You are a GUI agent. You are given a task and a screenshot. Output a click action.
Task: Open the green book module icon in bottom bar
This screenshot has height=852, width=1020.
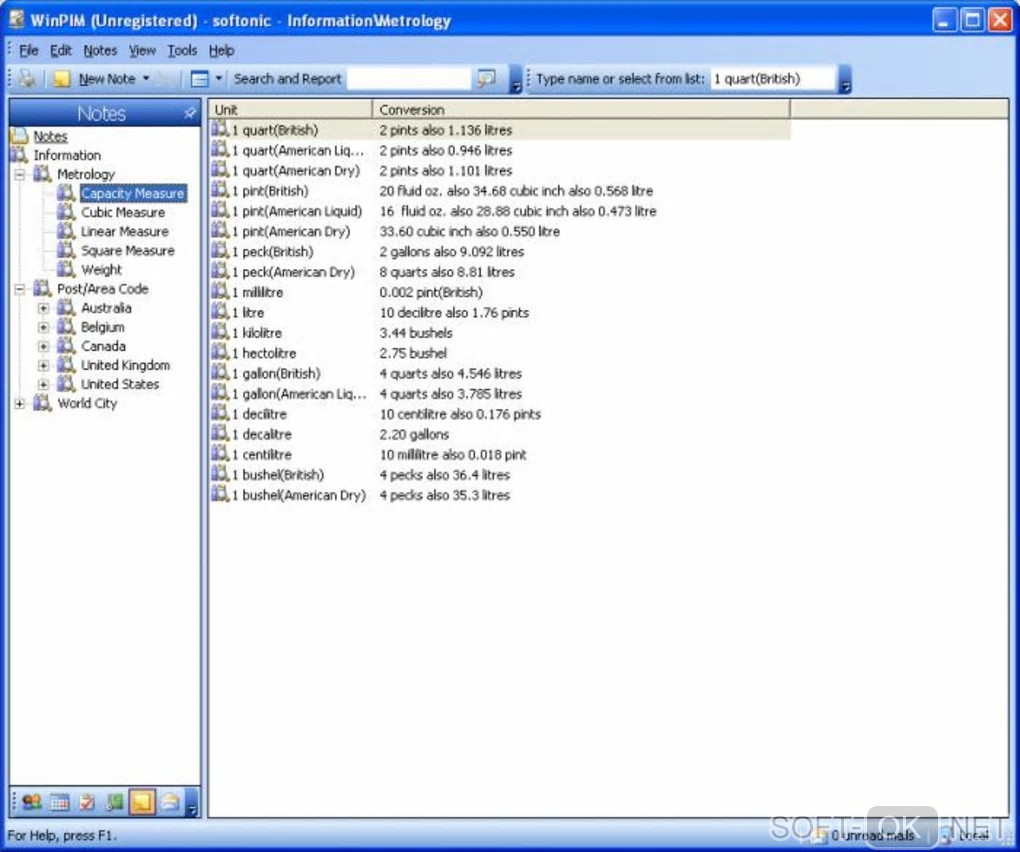coord(114,802)
